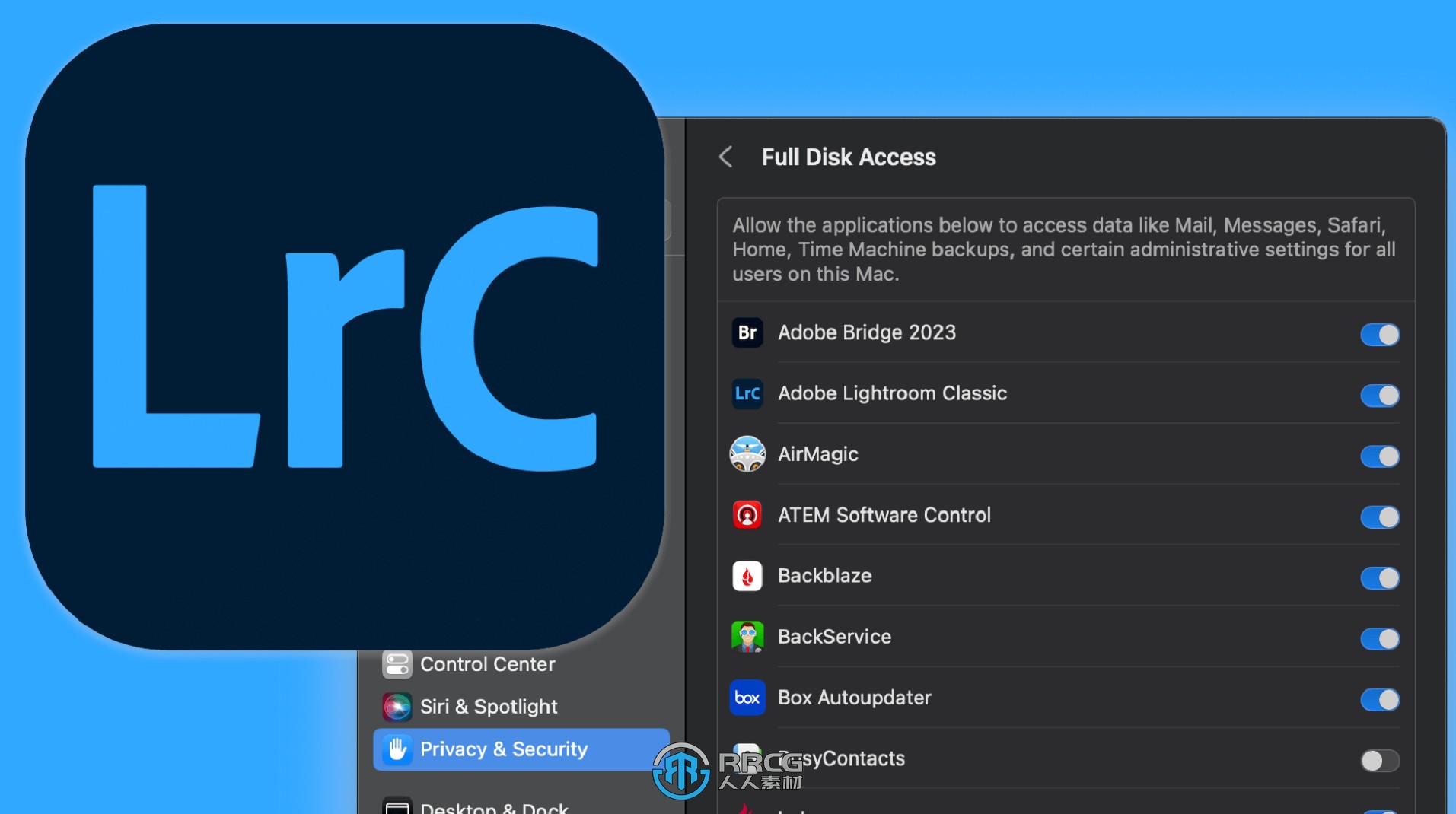Select the Backblaze row label
Screen dimensions: 1456x814
tap(825, 576)
